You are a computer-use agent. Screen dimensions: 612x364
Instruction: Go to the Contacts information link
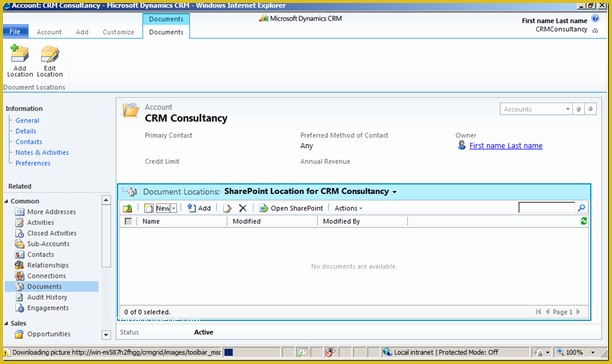point(29,142)
